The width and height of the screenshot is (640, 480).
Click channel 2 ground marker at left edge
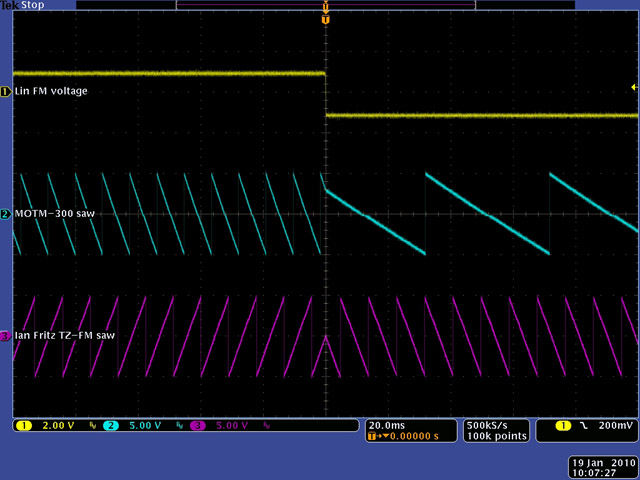pos(6,214)
